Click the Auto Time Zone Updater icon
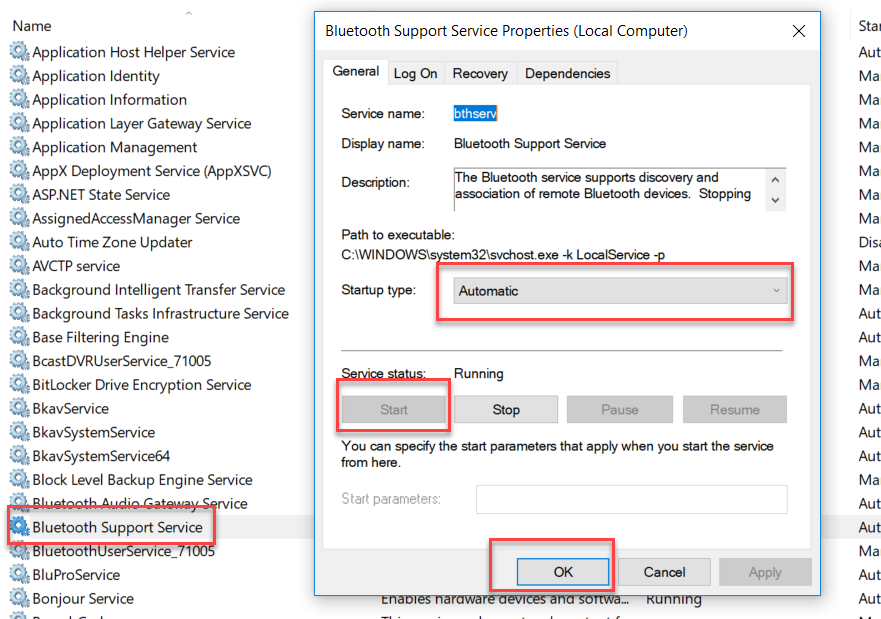881x619 pixels. [19, 242]
